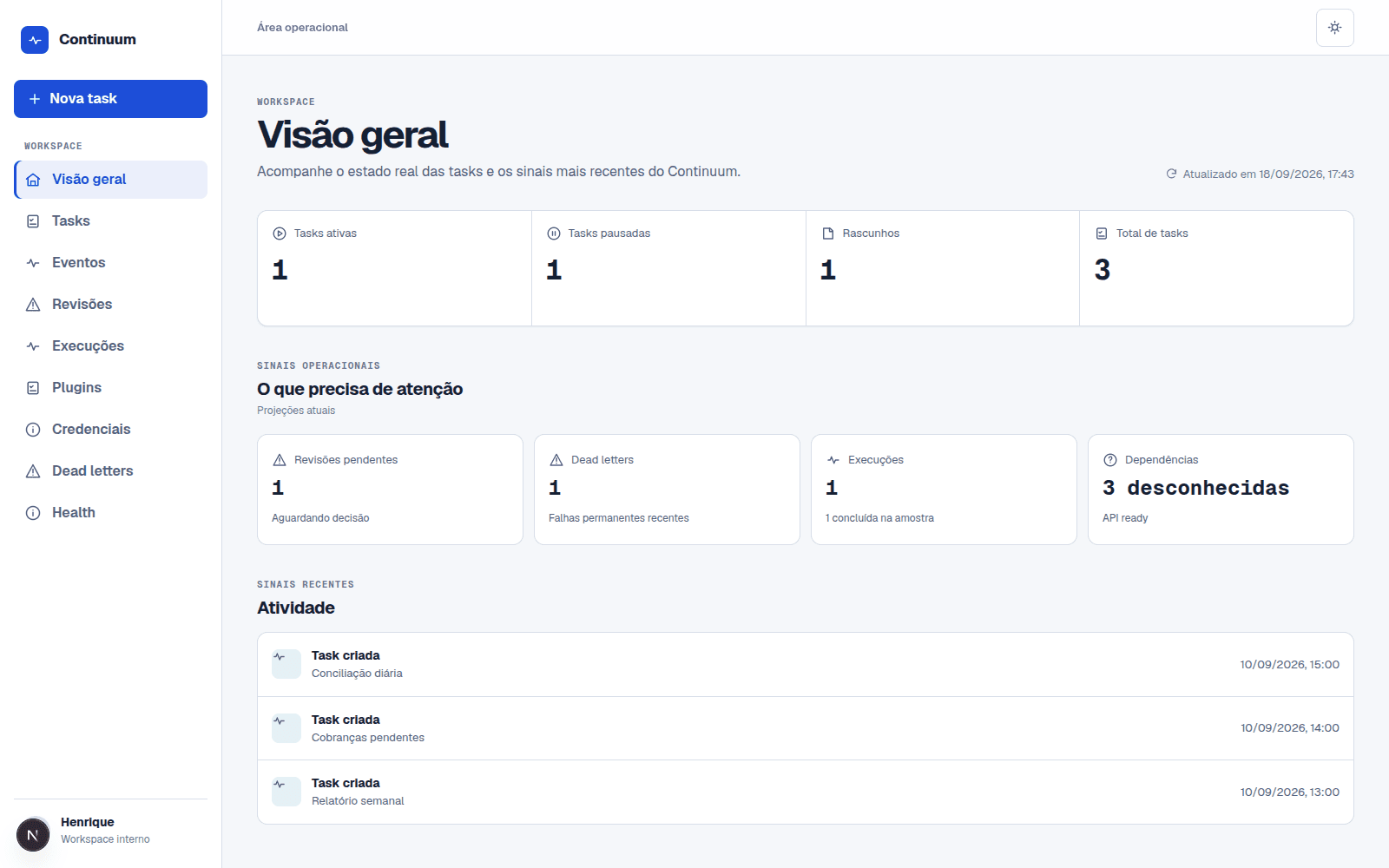Open the Tasks ativas stat card

click(x=395, y=268)
